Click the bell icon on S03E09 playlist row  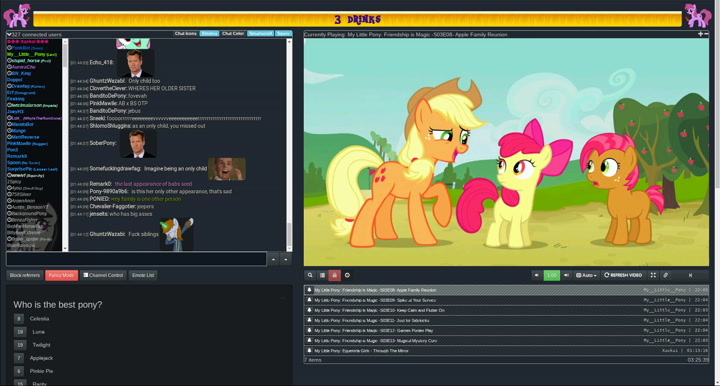[x=309, y=300]
